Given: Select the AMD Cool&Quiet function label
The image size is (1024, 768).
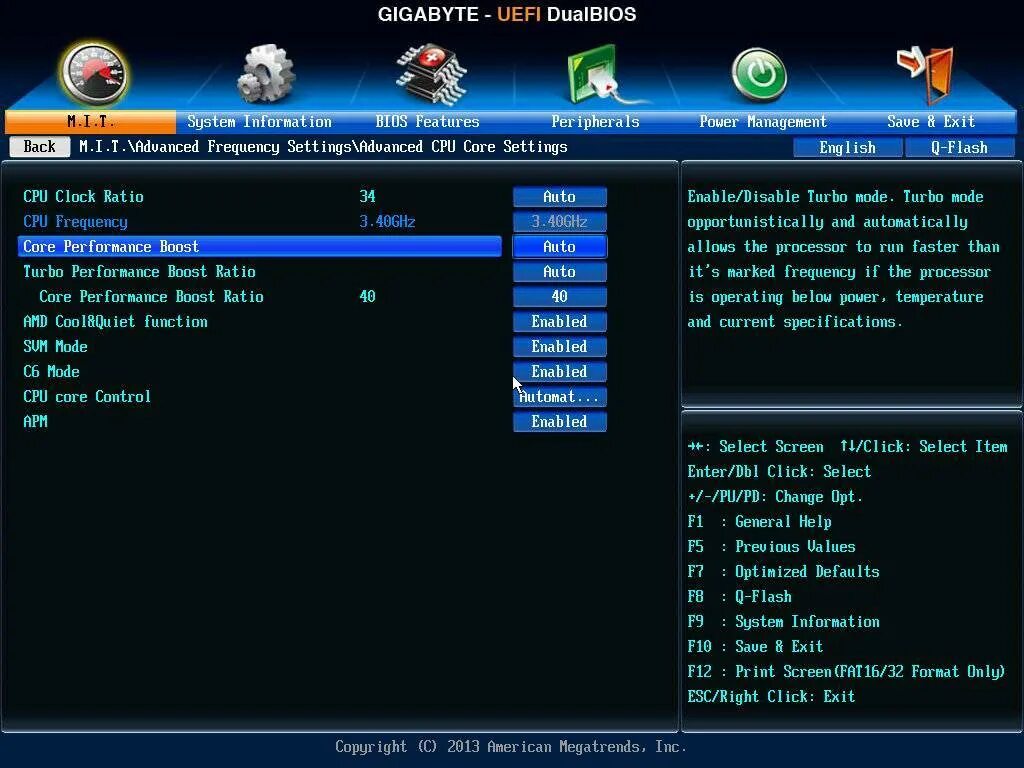Looking at the screenshot, I should 115,321.
